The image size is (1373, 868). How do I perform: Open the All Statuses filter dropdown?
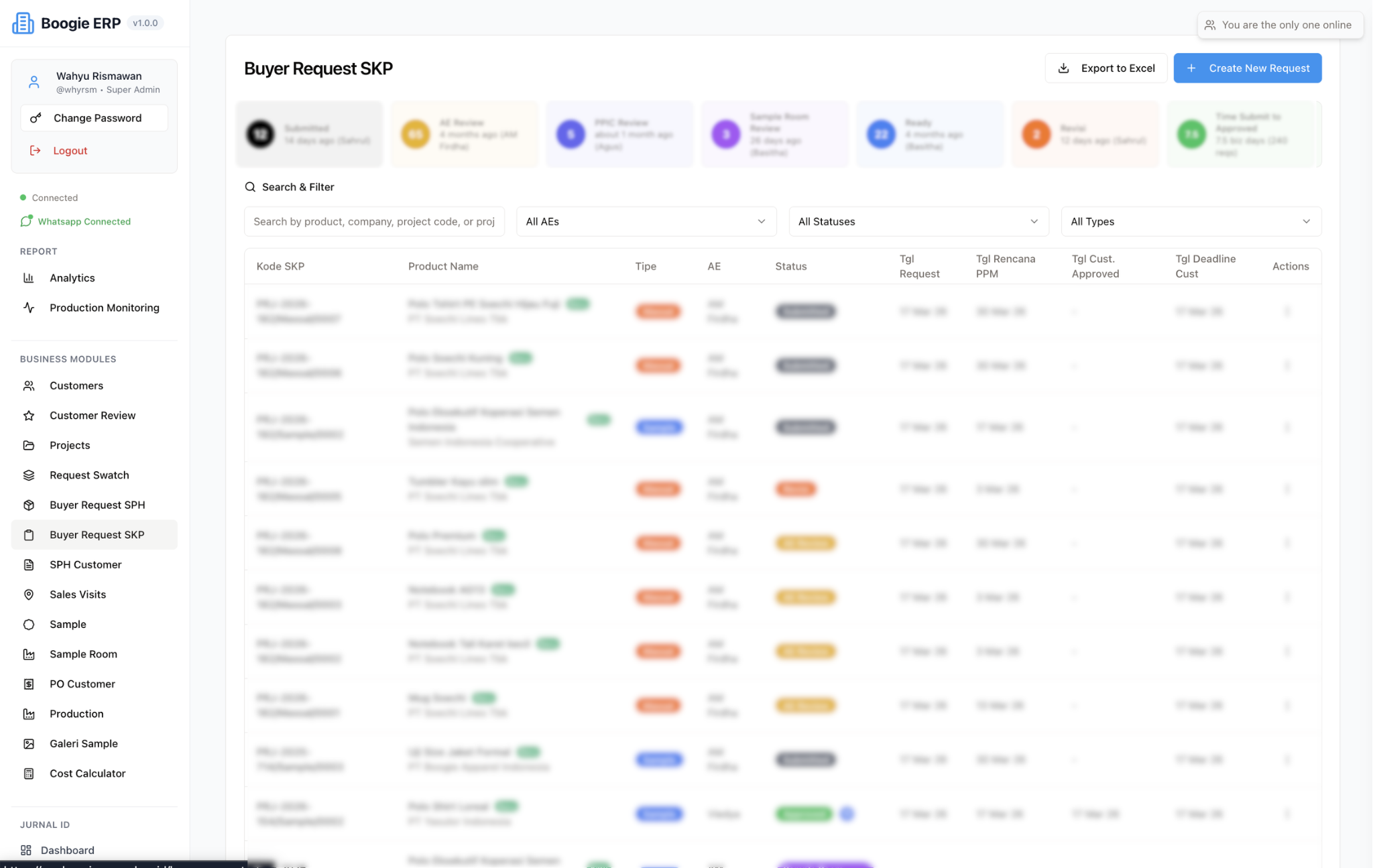click(x=918, y=222)
